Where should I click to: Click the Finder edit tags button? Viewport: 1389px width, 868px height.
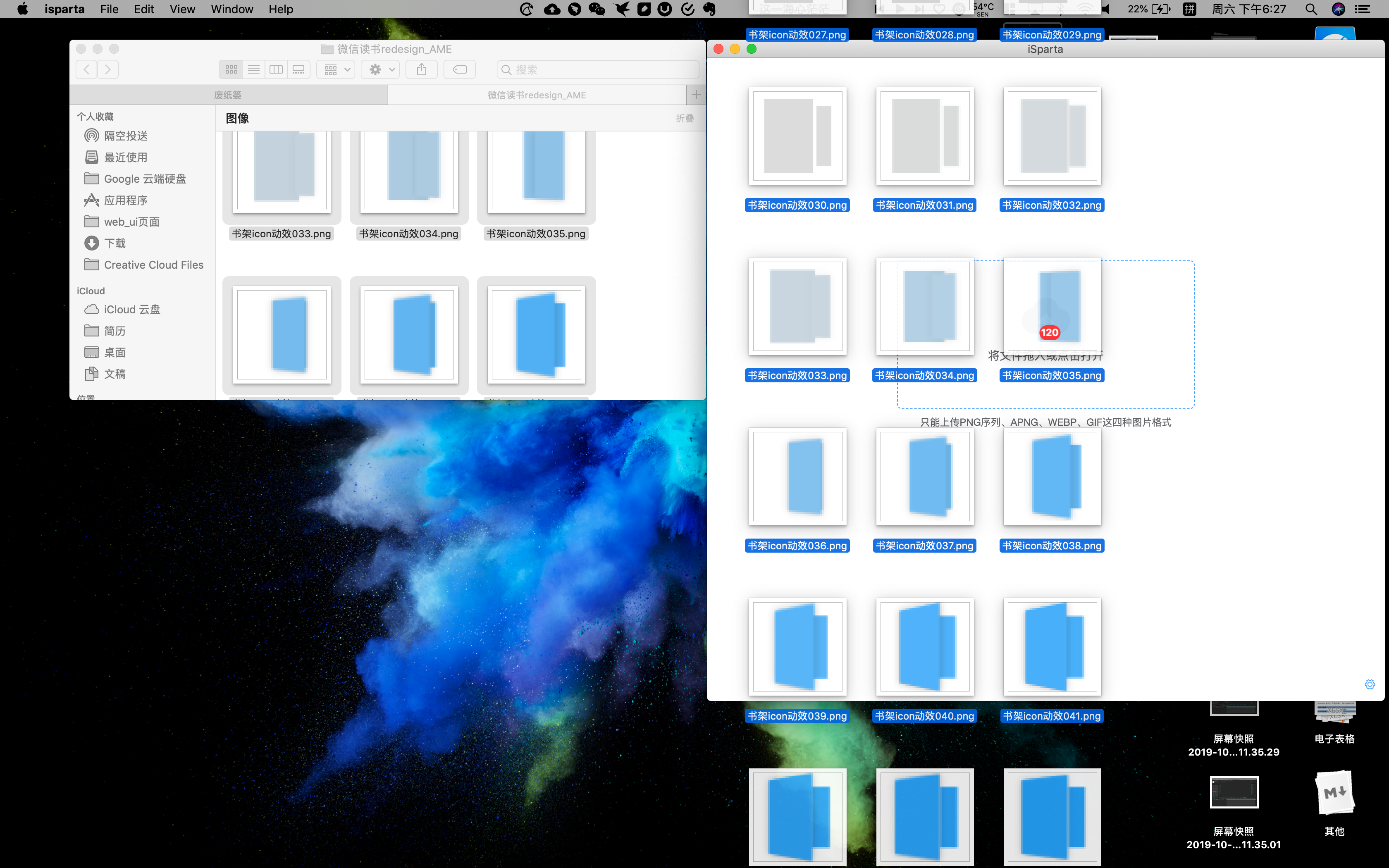pyautogui.click(x=459, y=69)
